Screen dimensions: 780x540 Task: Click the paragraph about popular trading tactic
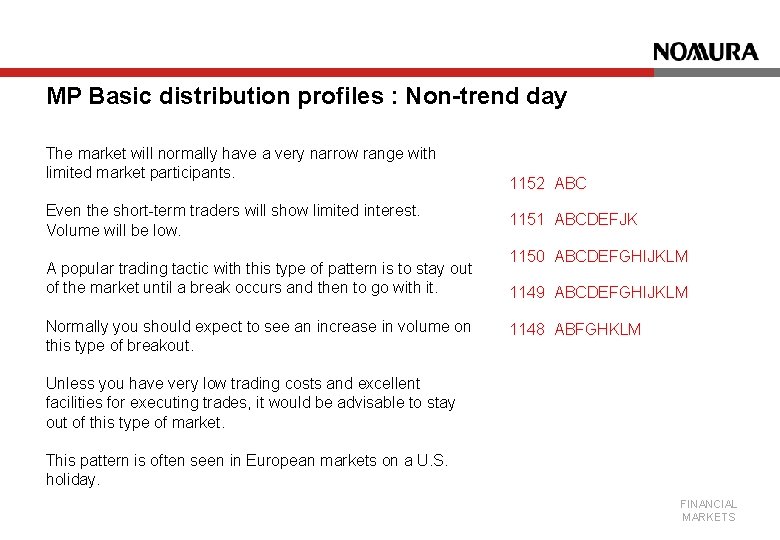259,278
